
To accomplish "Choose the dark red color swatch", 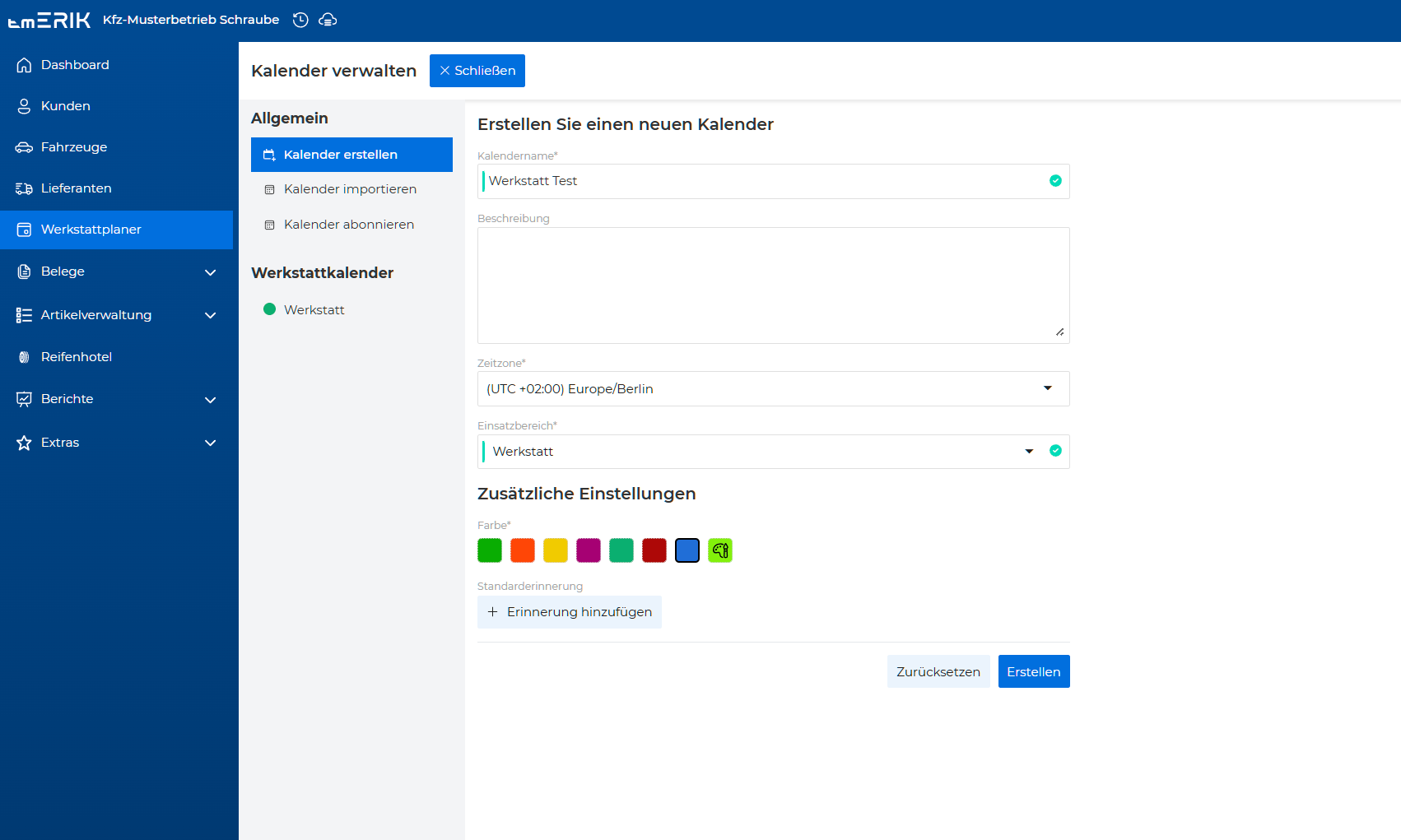I will 654,550.
